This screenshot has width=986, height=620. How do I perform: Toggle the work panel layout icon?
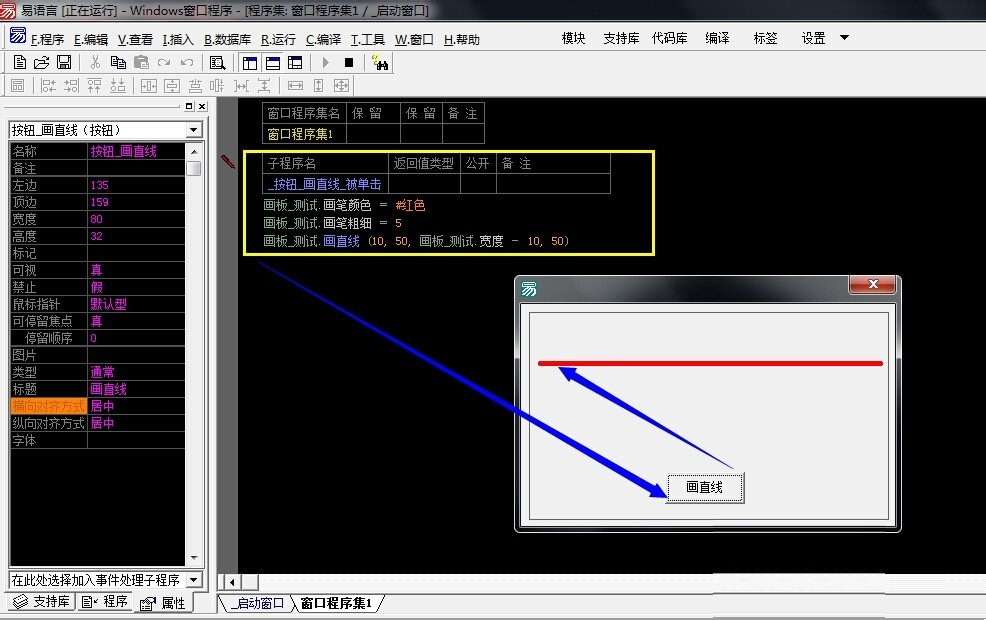click(x=250, y=62)
